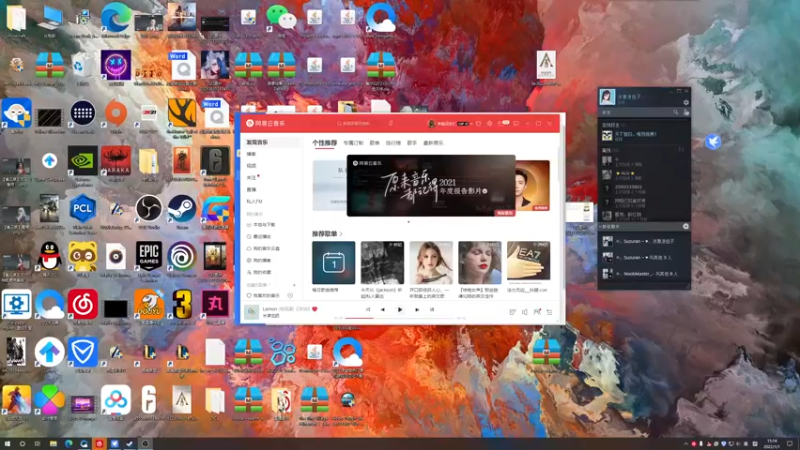Image resolution: width=800 pixels, height=450 pixels.
Task: Open 关注 with red dot in sidebar
Action: click(x=253, y=178)
